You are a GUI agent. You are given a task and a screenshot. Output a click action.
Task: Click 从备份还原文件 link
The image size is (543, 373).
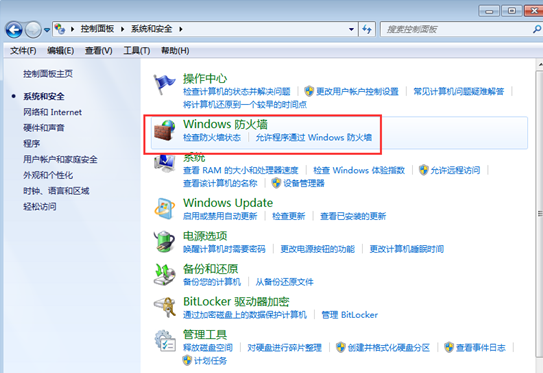click(x=284, y=282)
